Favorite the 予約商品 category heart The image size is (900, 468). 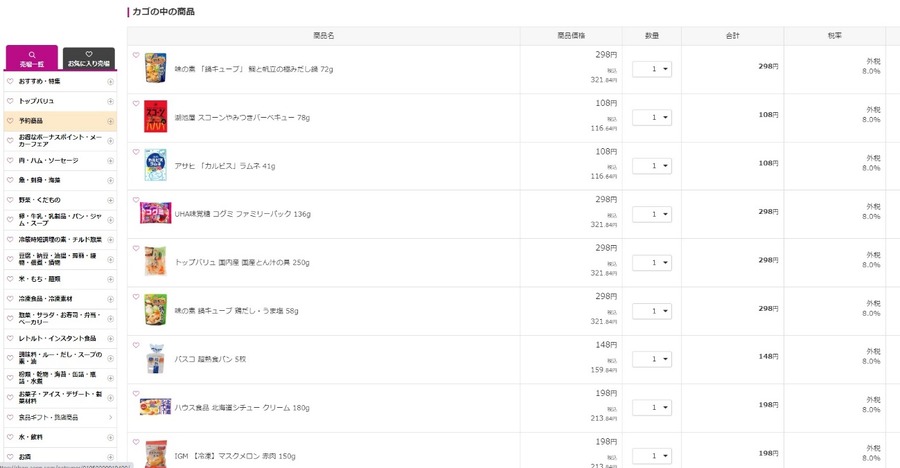(x=10, y=121)
